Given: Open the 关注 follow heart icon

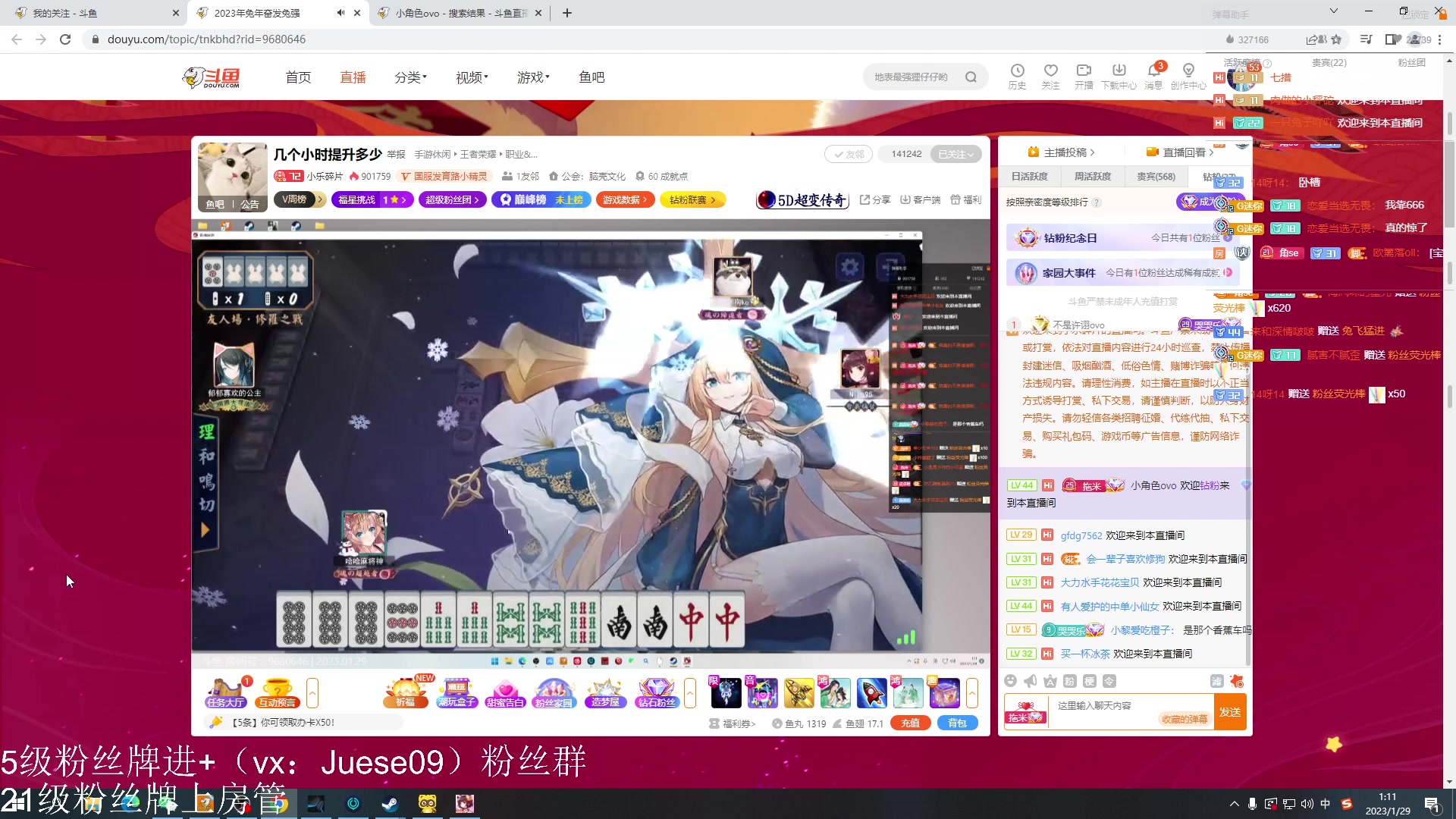Looking at the screenshot, I should tap(1050, 76).
